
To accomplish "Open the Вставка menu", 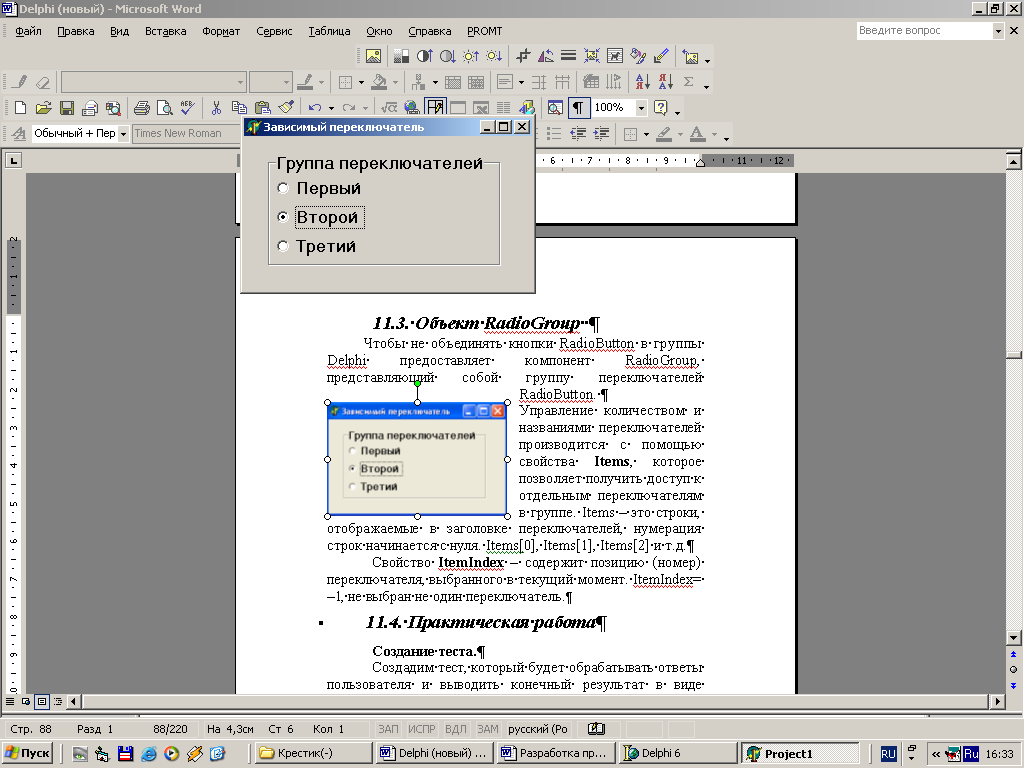I will point(165,31).
